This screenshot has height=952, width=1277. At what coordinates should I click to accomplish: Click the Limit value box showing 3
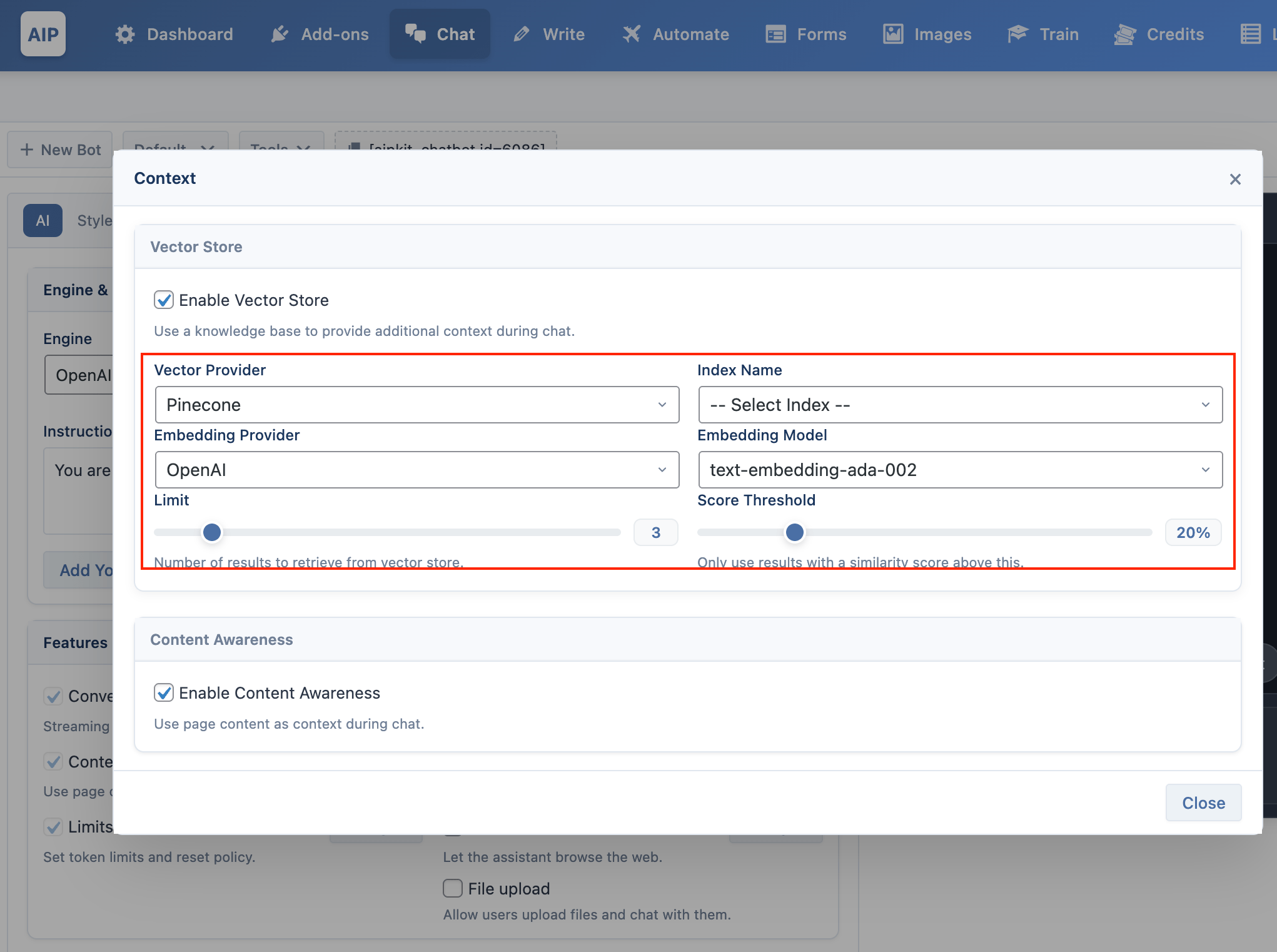(x=656, y=532)
